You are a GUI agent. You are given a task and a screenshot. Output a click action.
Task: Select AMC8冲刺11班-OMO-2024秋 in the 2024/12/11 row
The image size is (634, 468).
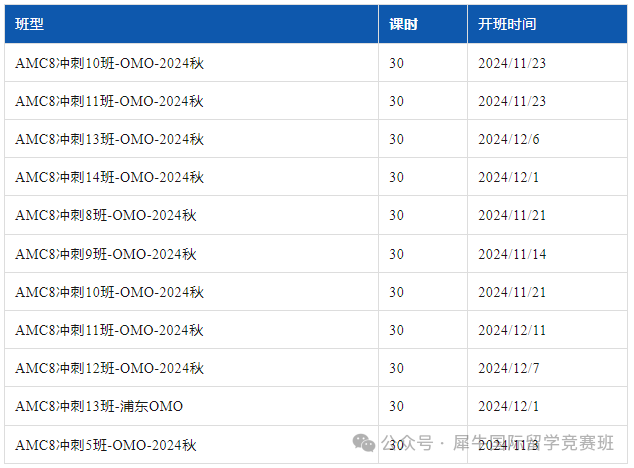click(110, 330)
